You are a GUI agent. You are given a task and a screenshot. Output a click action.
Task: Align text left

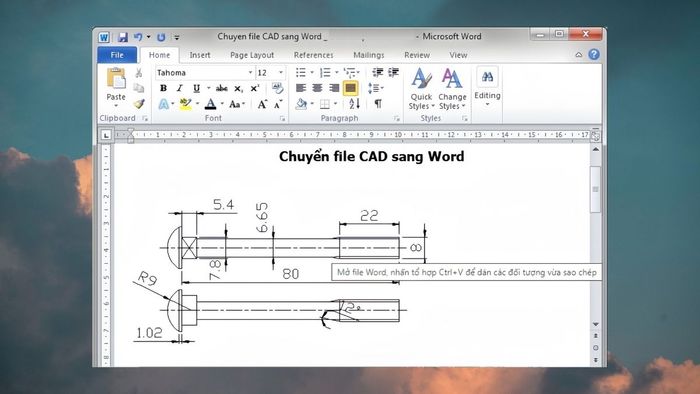301,88
